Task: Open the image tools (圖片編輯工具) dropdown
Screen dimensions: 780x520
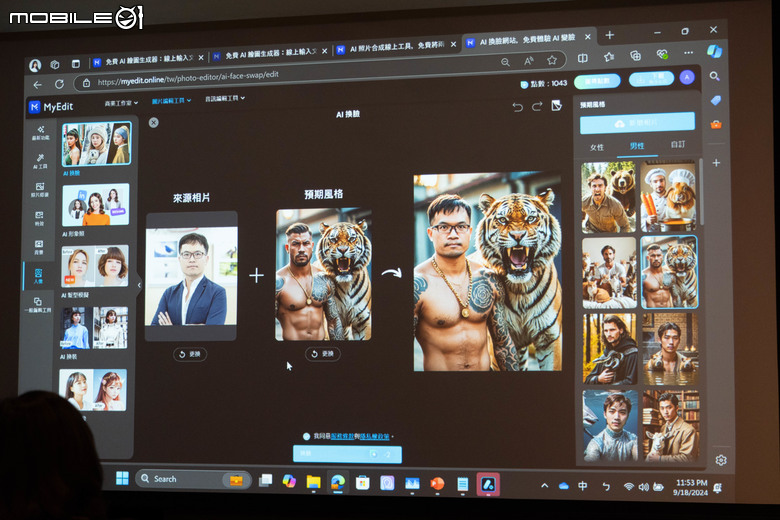Action: click(171, 101)
